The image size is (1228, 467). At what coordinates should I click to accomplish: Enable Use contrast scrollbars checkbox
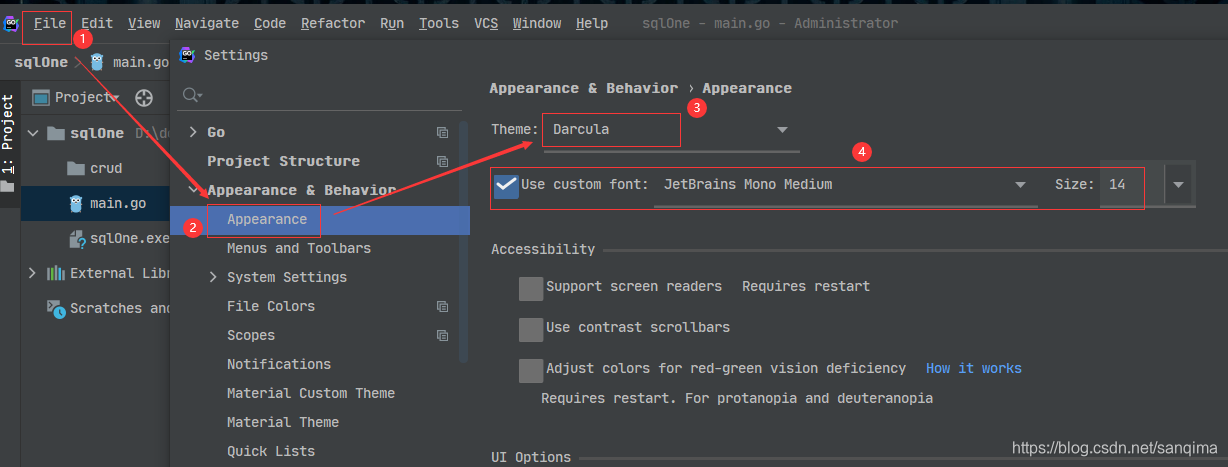531,329
